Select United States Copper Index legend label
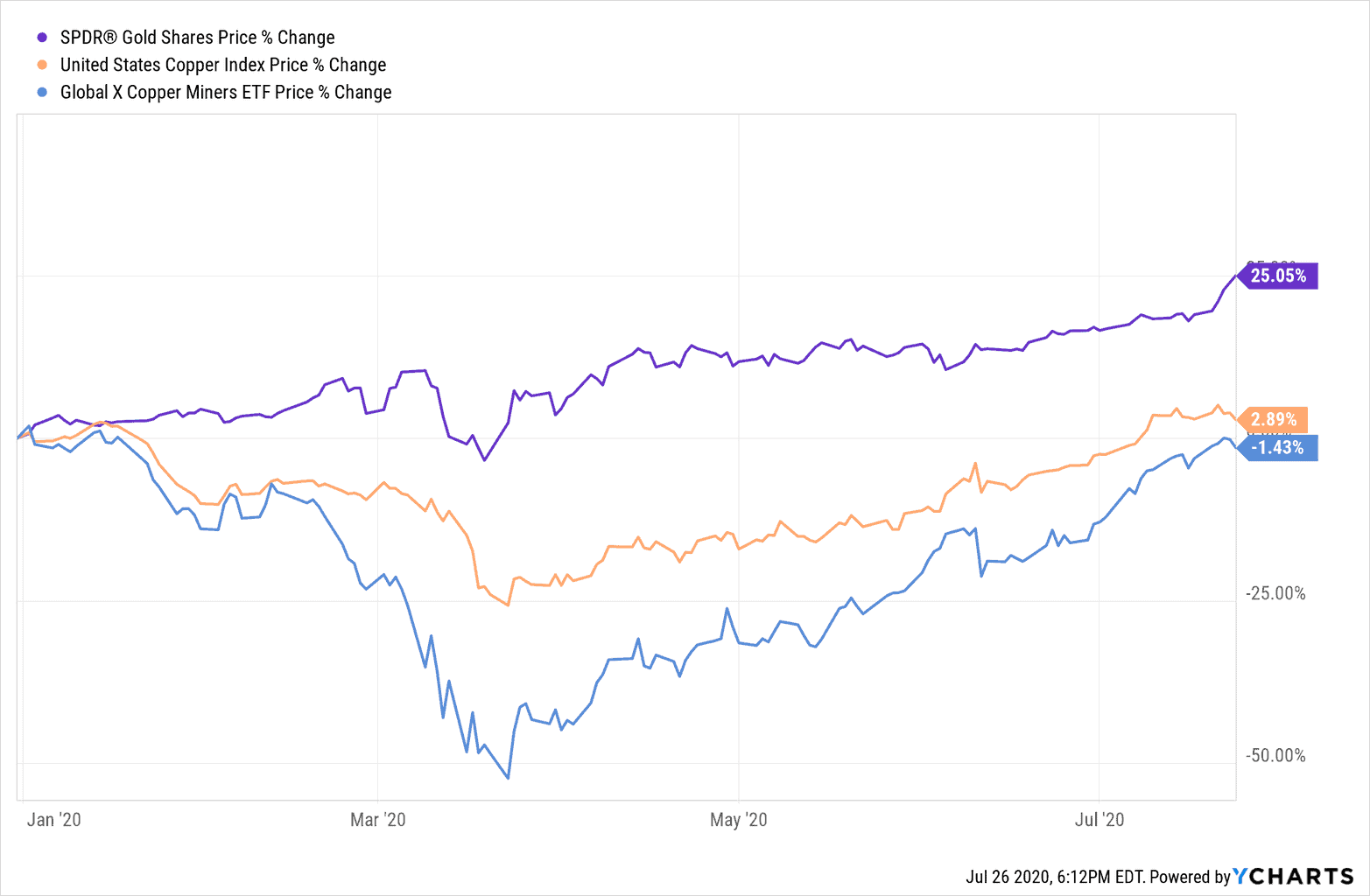This screenshot has height=896, width=1370. click(x=222, y=65)
